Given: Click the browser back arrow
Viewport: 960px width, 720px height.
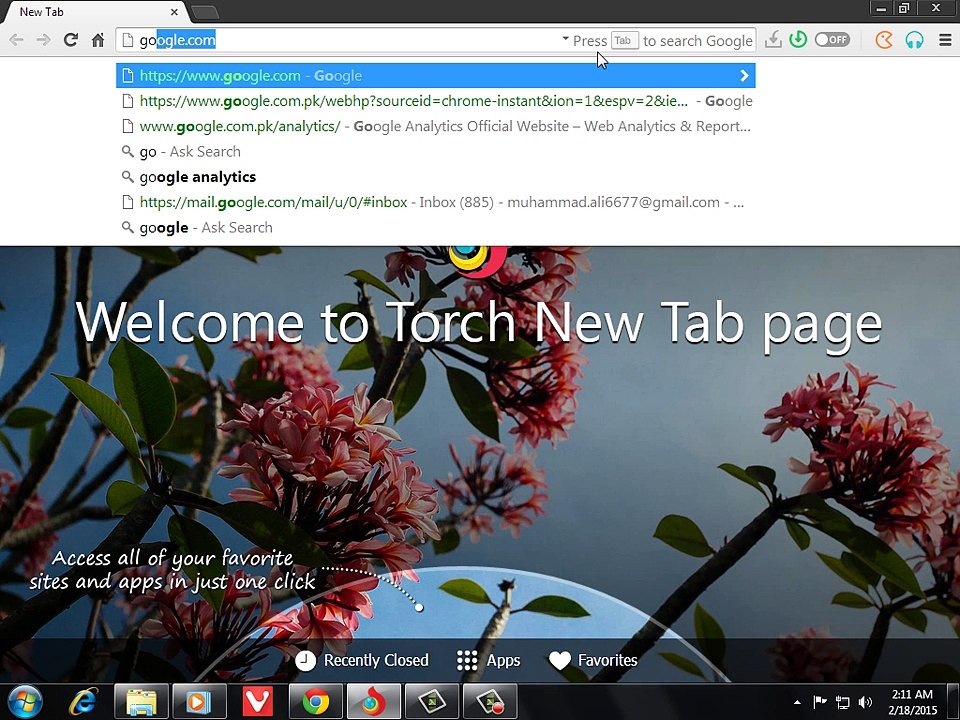Looking at the screenshot, I should [x=17, y=40].
